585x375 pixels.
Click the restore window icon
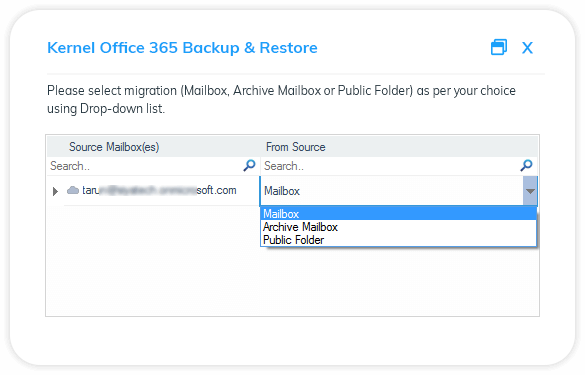pos(499,47)
